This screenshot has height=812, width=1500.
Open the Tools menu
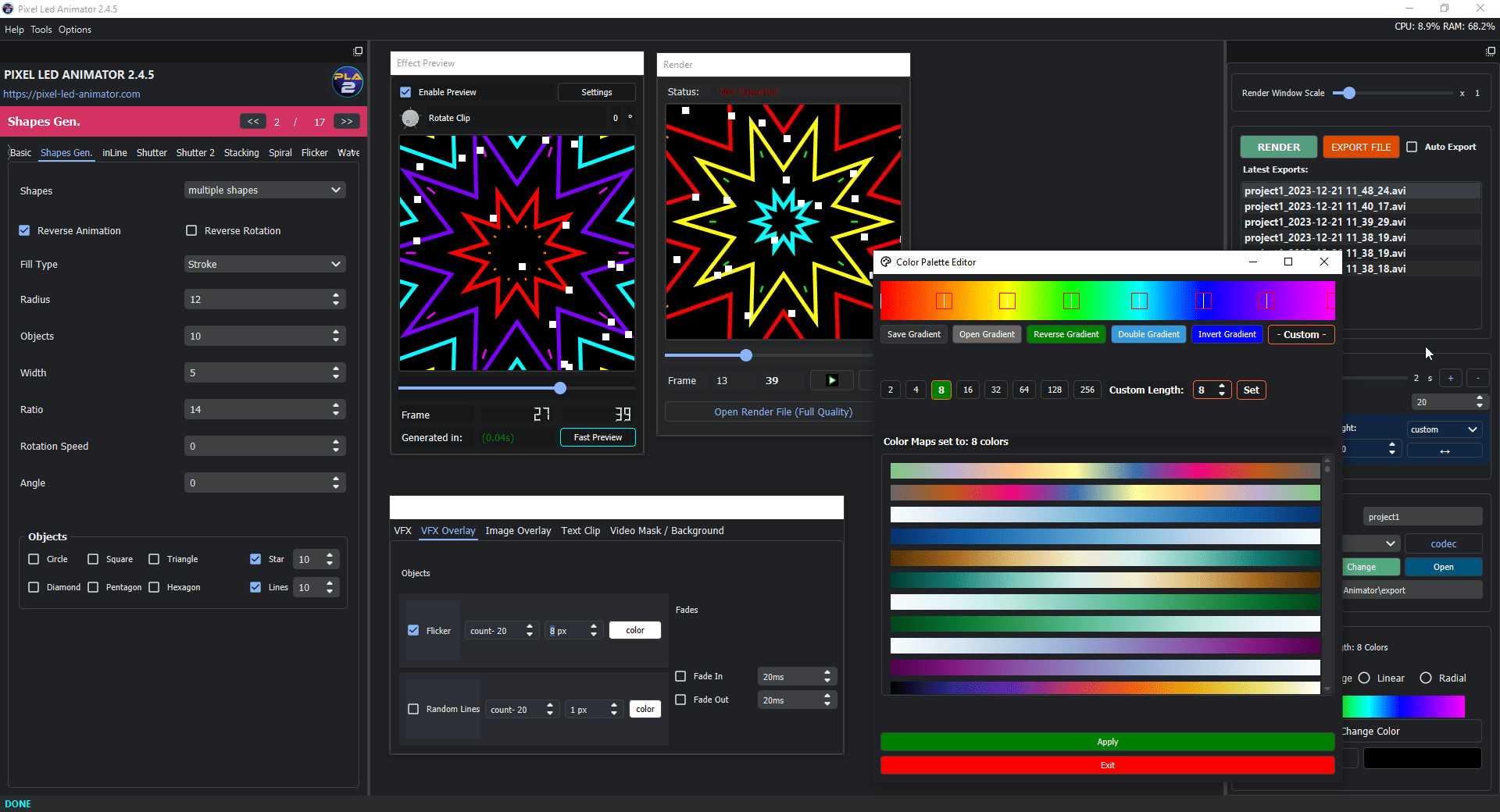tap(41, 30)
